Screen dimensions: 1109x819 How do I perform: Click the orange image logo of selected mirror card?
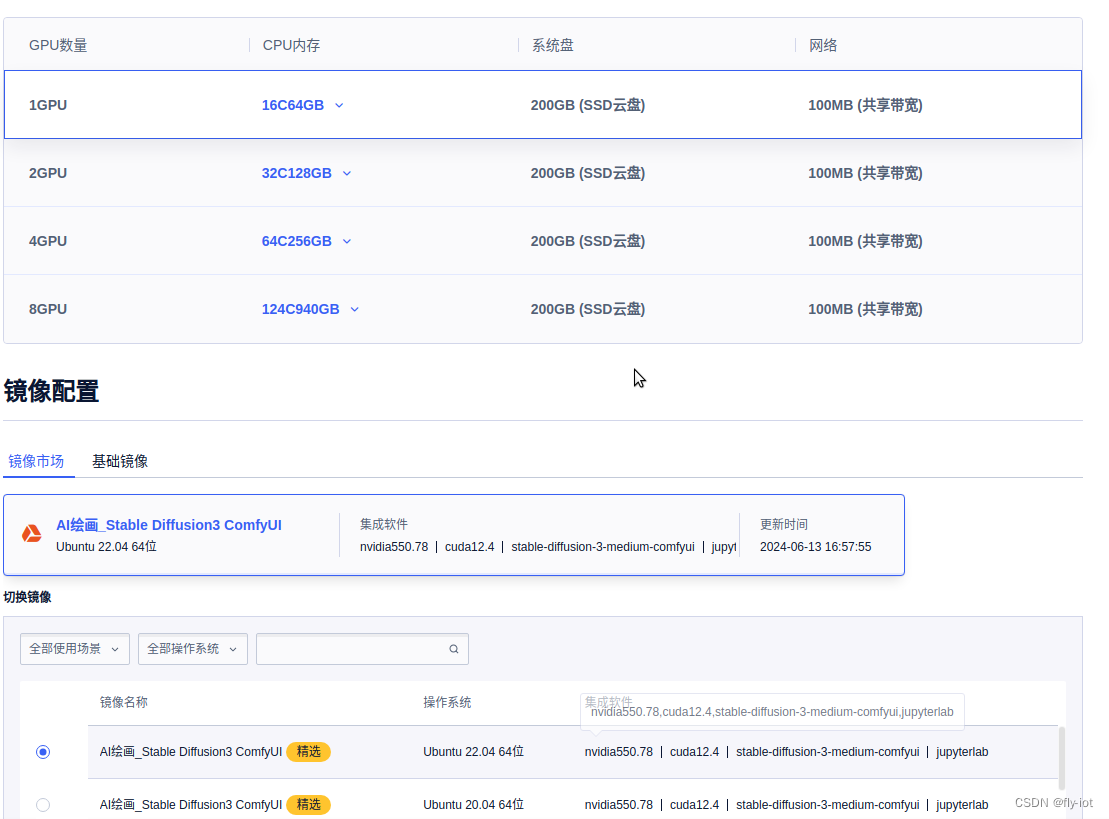(31, 534)
